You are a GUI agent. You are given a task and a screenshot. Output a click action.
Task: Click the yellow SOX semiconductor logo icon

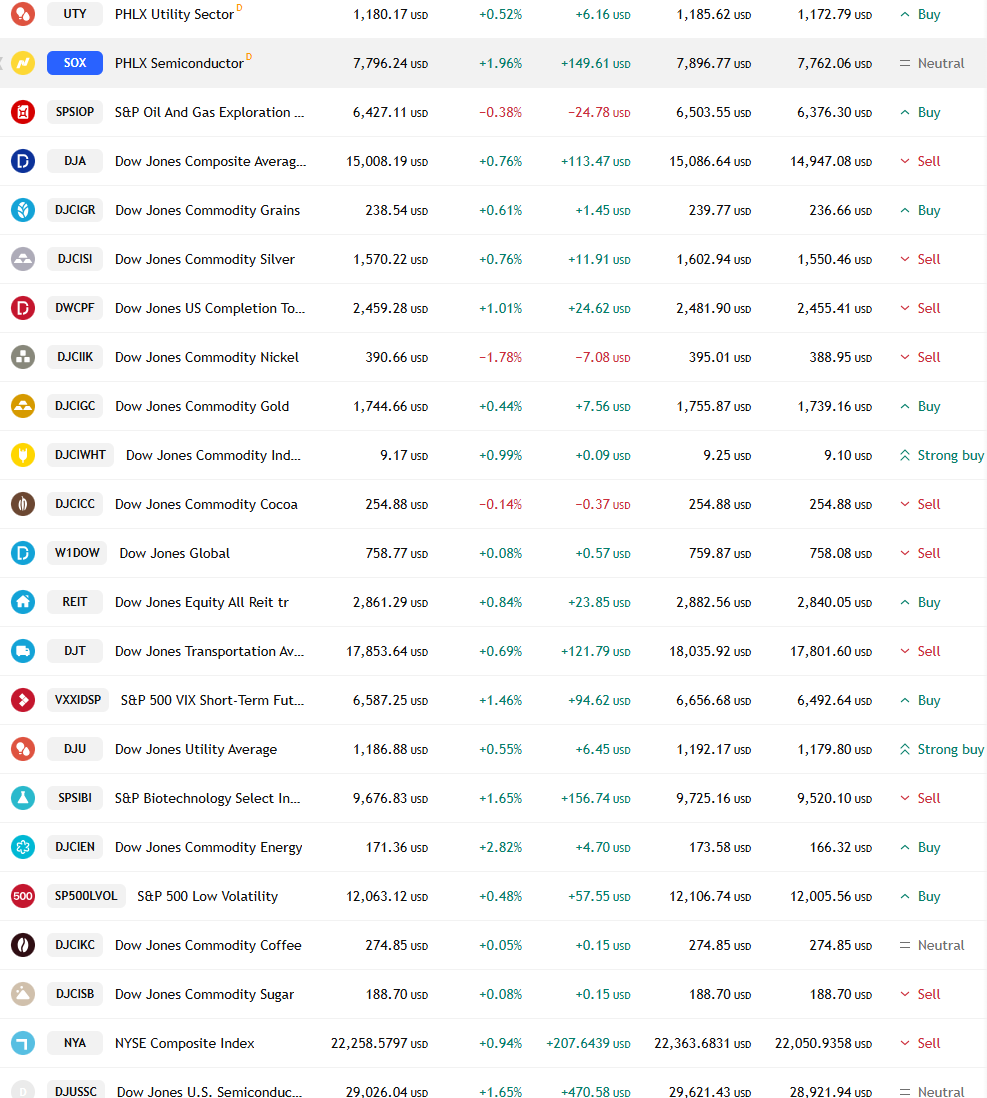tap(22, 63)
